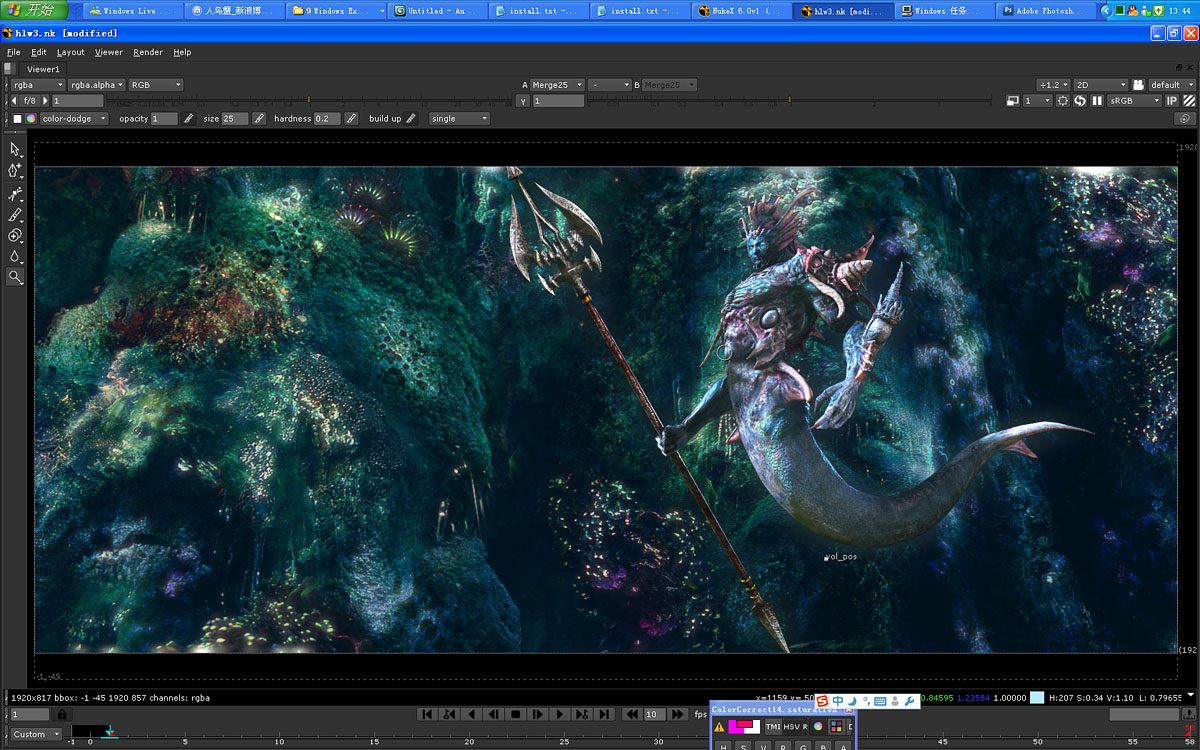Toggle the proxy mode icon
The height and width of the screenshot is (750, 1200).
(x=1012, y=101)
